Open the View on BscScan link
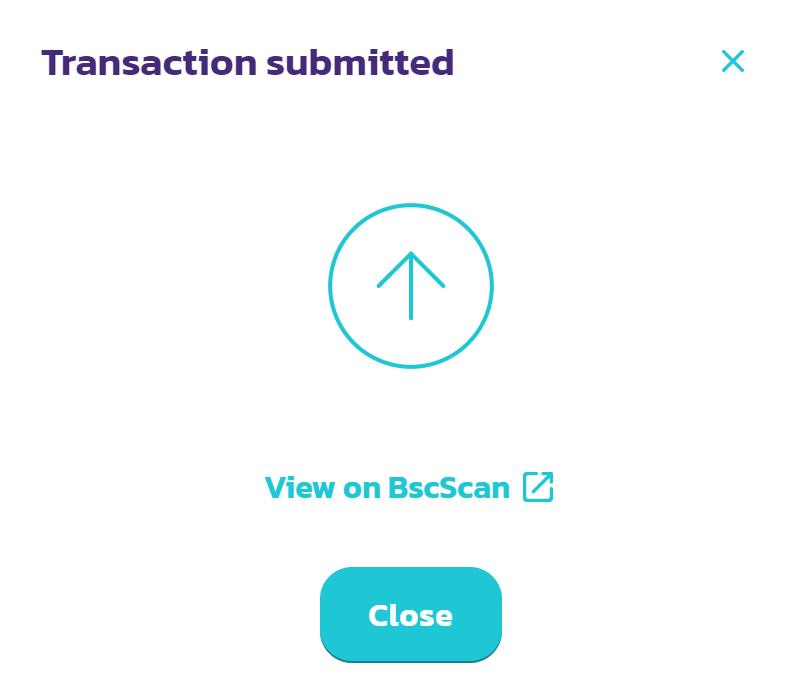The image size is (810, 697). (x=388, y=488)
